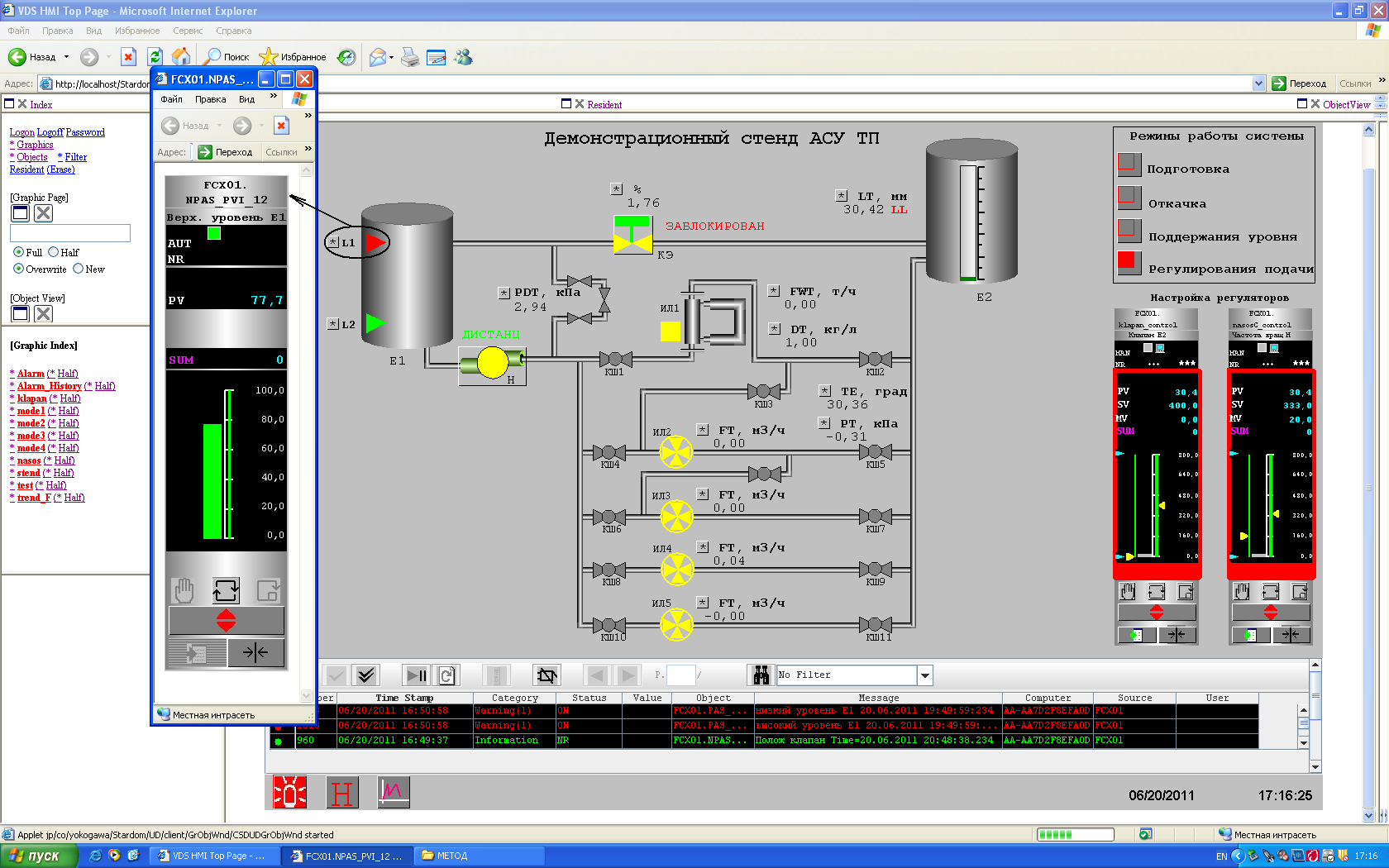Open the Файл menu in the main IE window
Image resolution: width=1389 pixels, height=868 pixels.
coord(19,31)
